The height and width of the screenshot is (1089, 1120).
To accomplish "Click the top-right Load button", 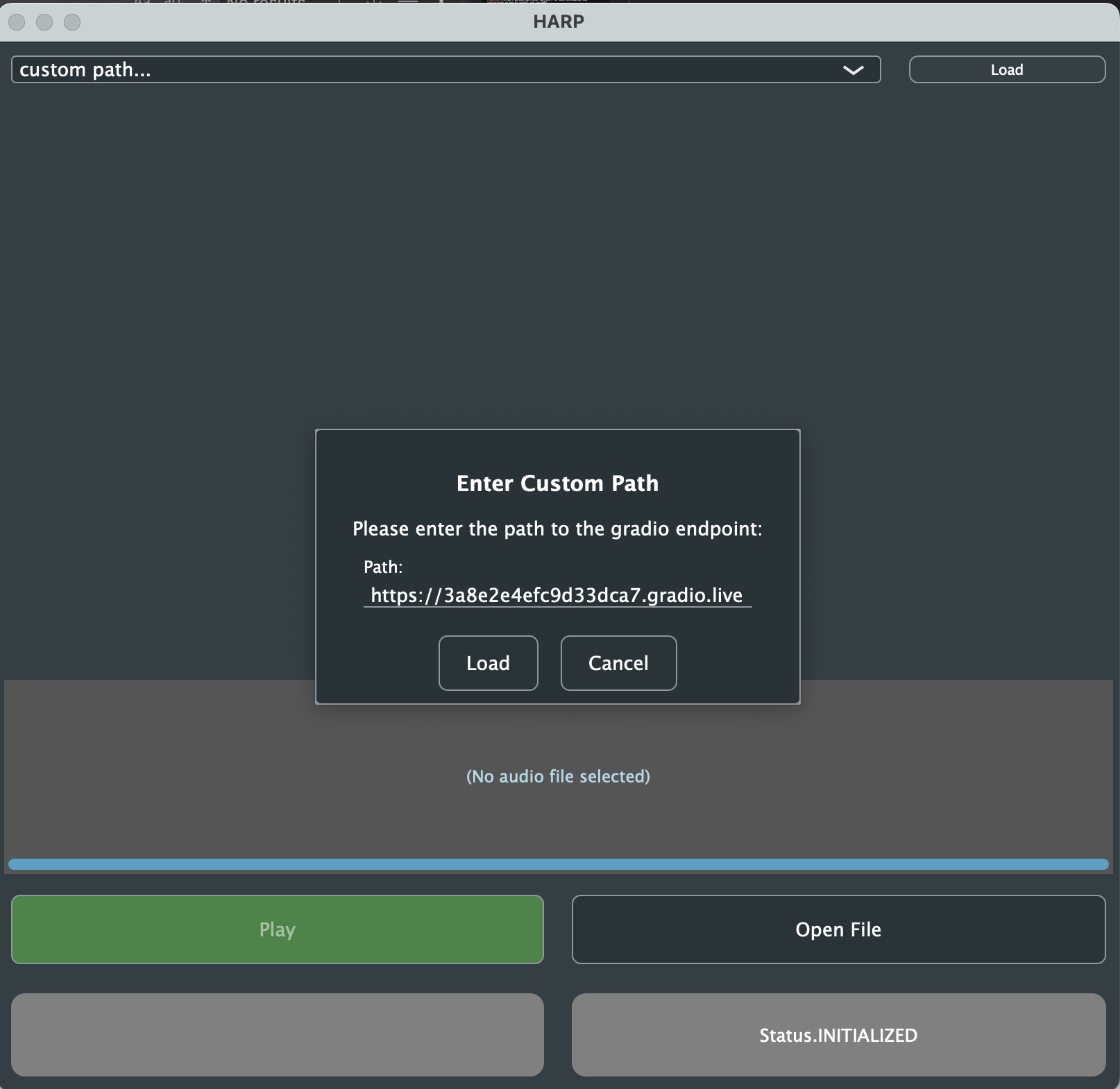I will 1007,69.
